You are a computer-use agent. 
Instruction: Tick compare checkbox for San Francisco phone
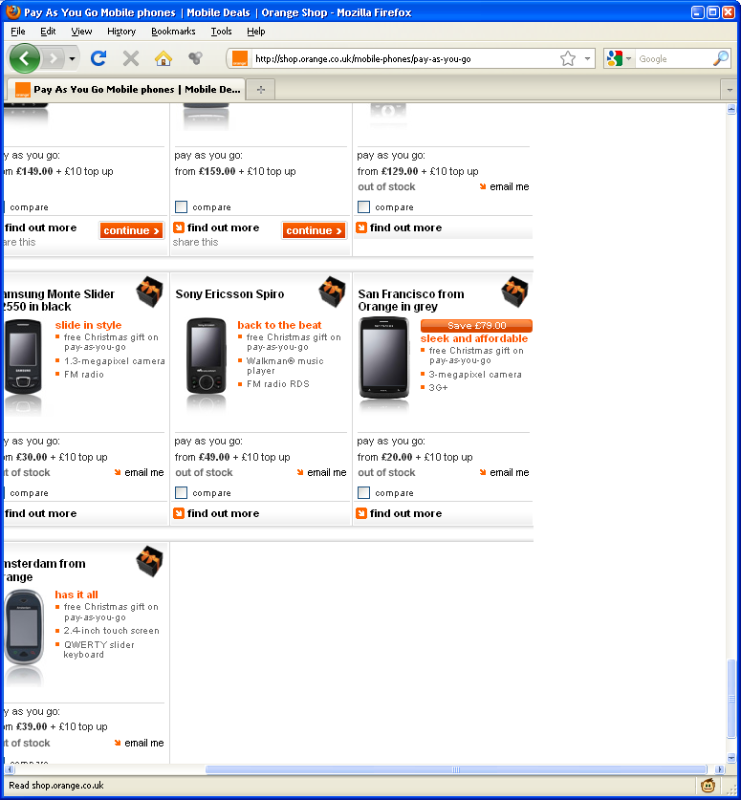[x=363, y=492]
